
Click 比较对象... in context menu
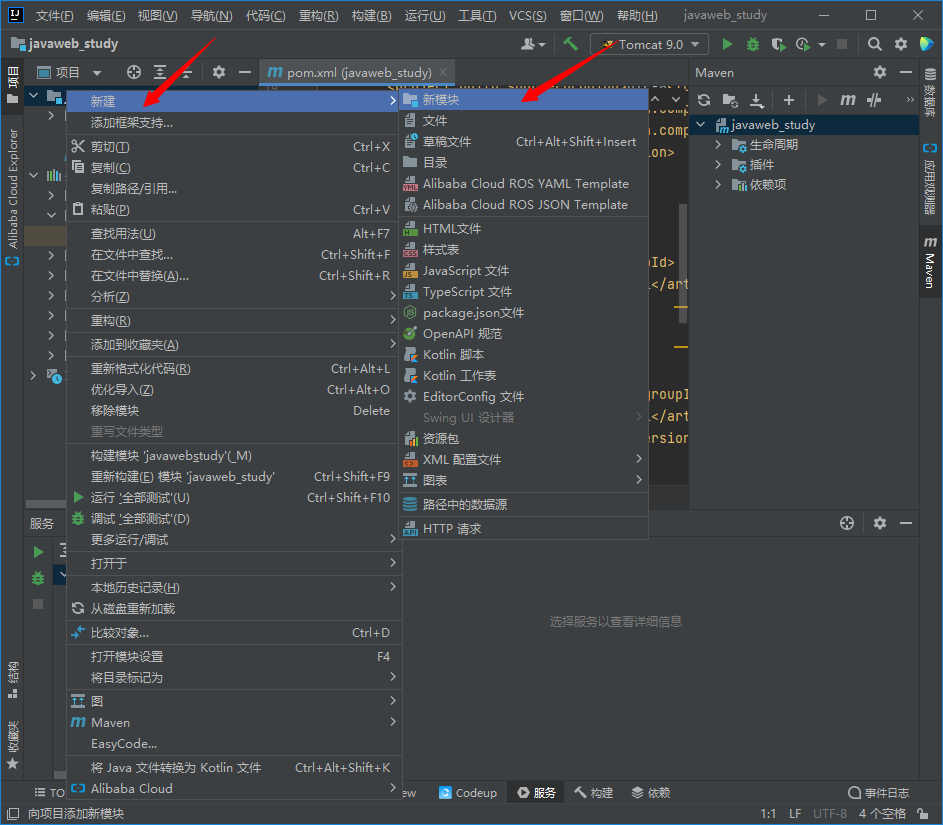[x=234, y=633]
